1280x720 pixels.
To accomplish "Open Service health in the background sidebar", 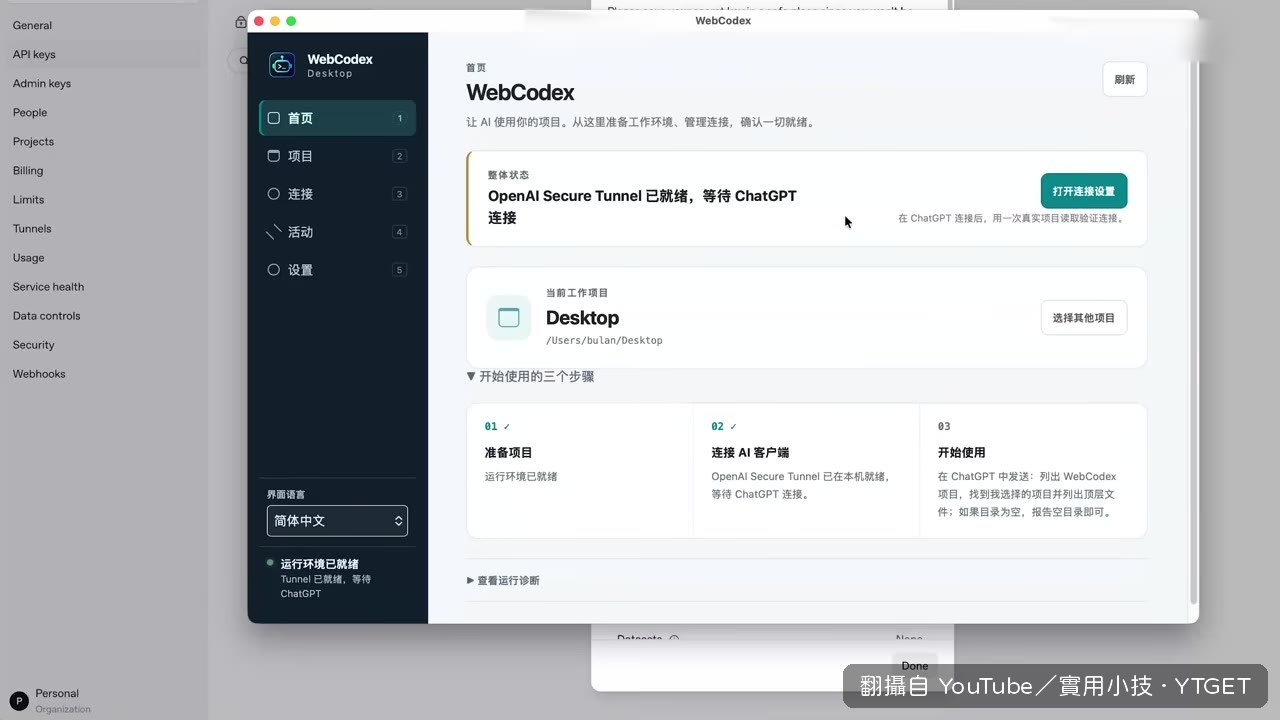I will (x=48, y=286).
